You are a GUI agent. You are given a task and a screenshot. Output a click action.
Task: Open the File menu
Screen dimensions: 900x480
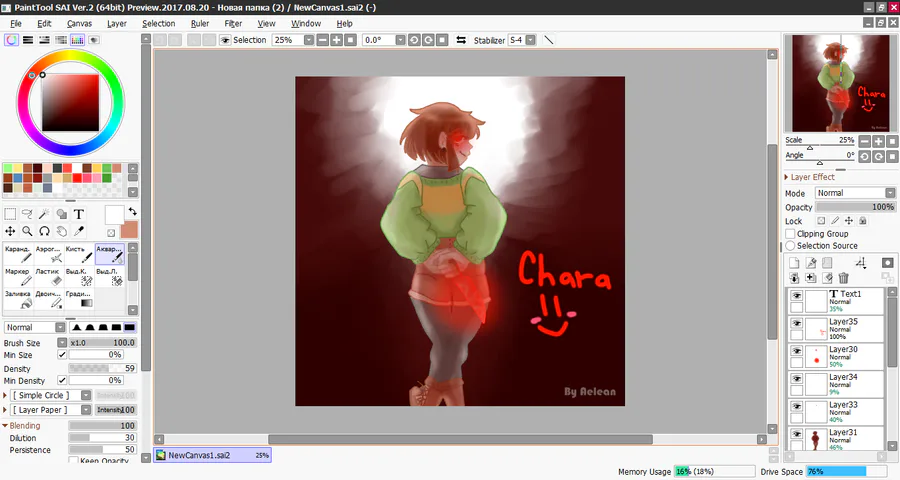coord(16,24)
